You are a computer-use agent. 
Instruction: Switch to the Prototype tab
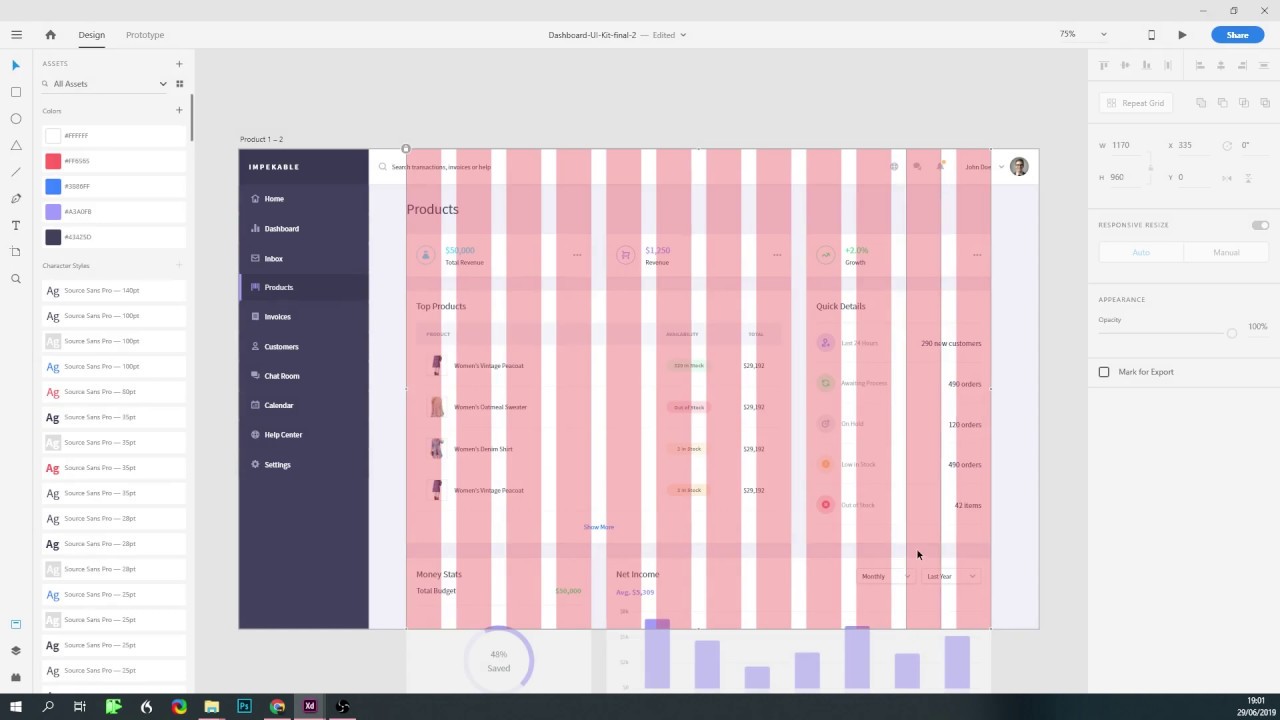click(145, 35)
